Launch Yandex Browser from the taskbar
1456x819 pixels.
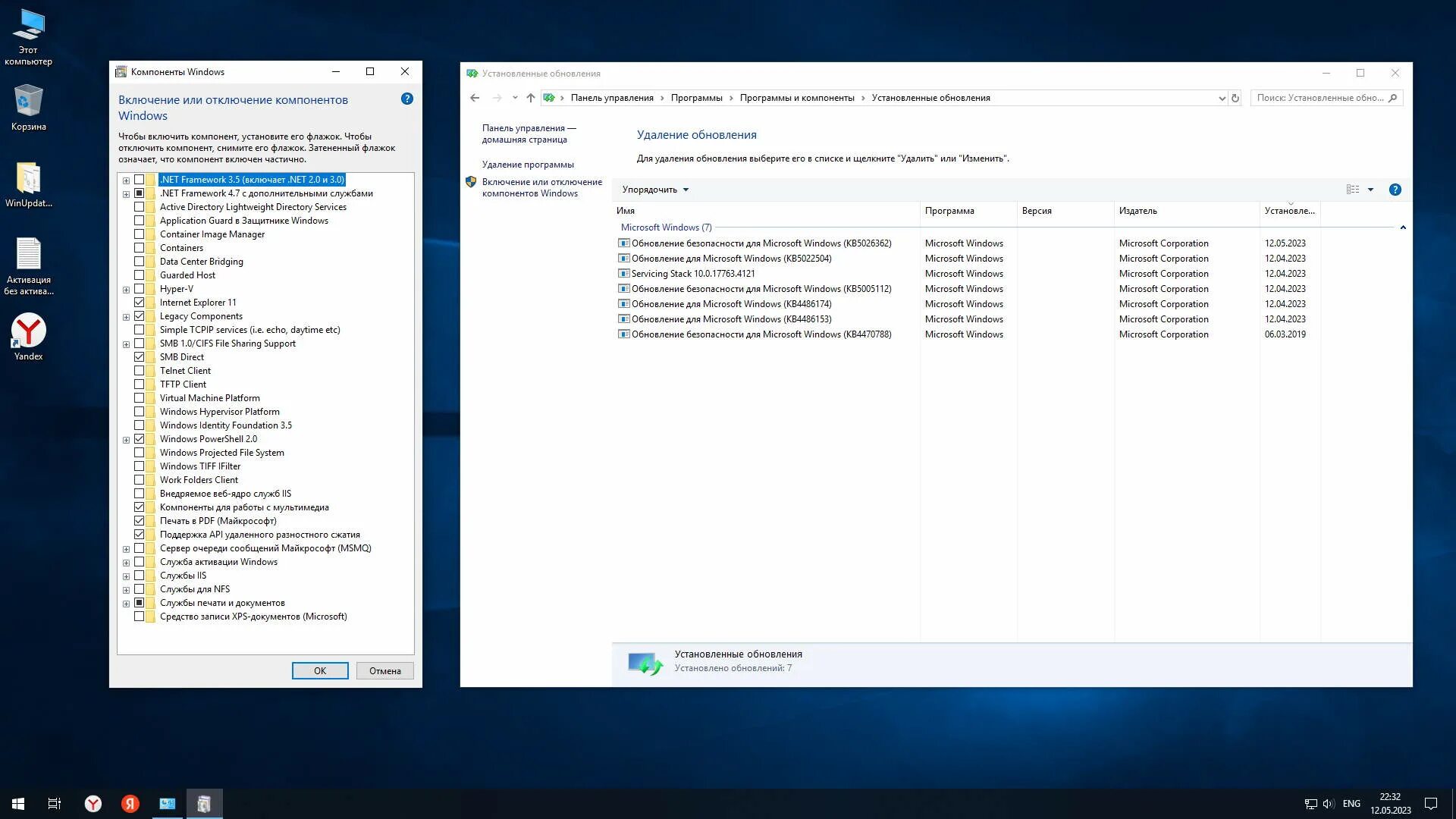click(93, 803)
